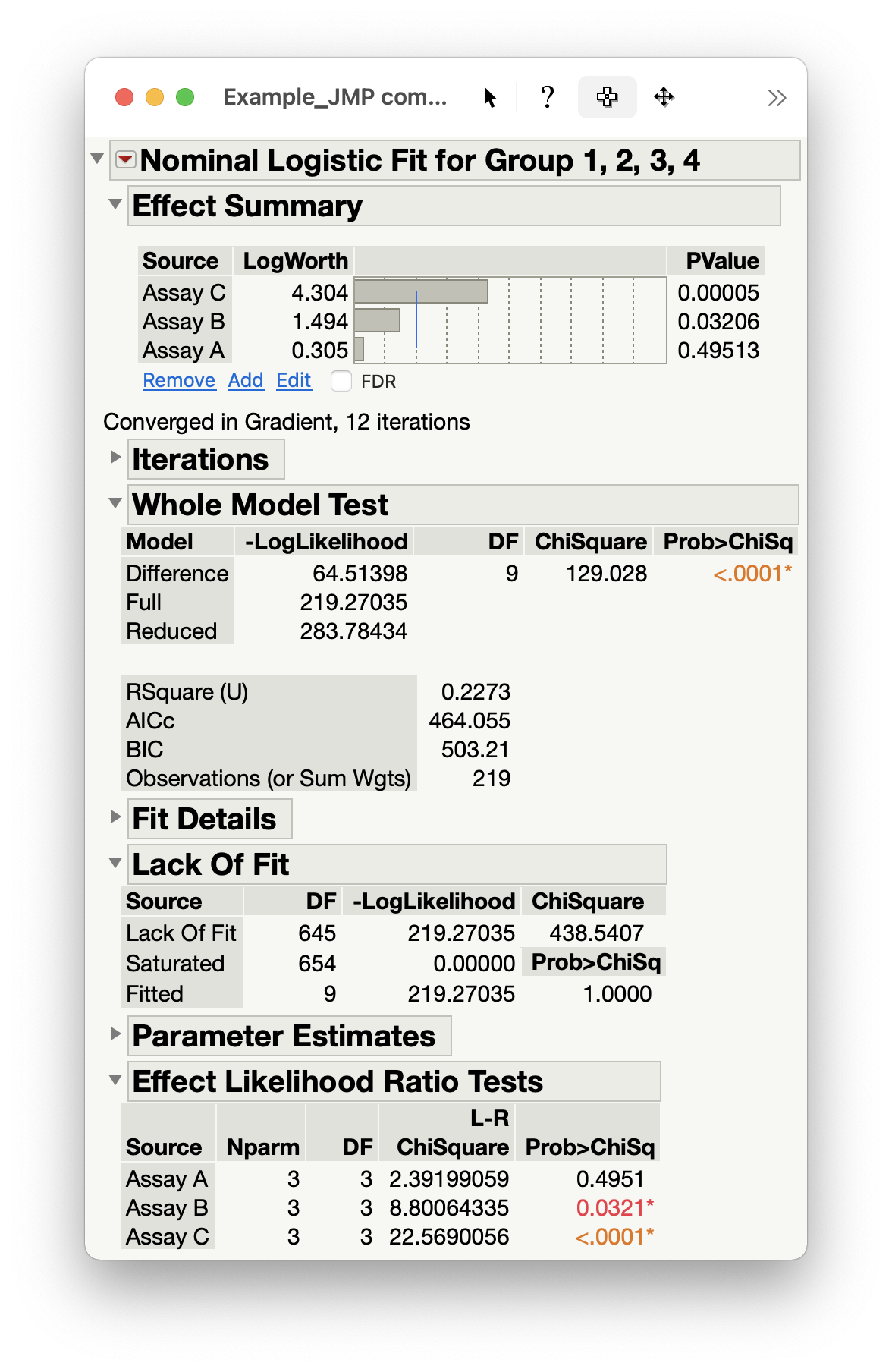Click the convergence message text

click(x=287, y=422)
